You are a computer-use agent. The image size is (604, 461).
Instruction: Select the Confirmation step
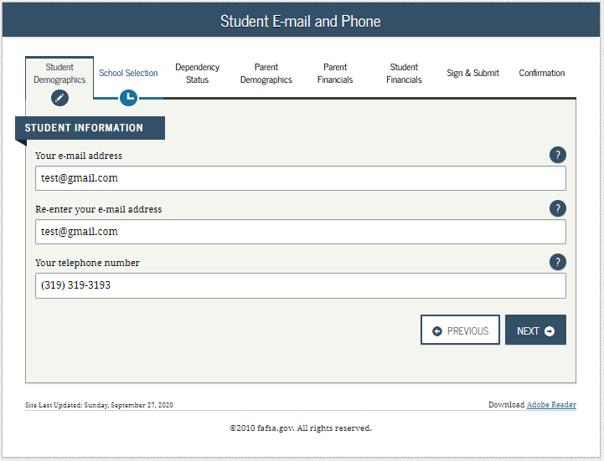click(542, 73)
